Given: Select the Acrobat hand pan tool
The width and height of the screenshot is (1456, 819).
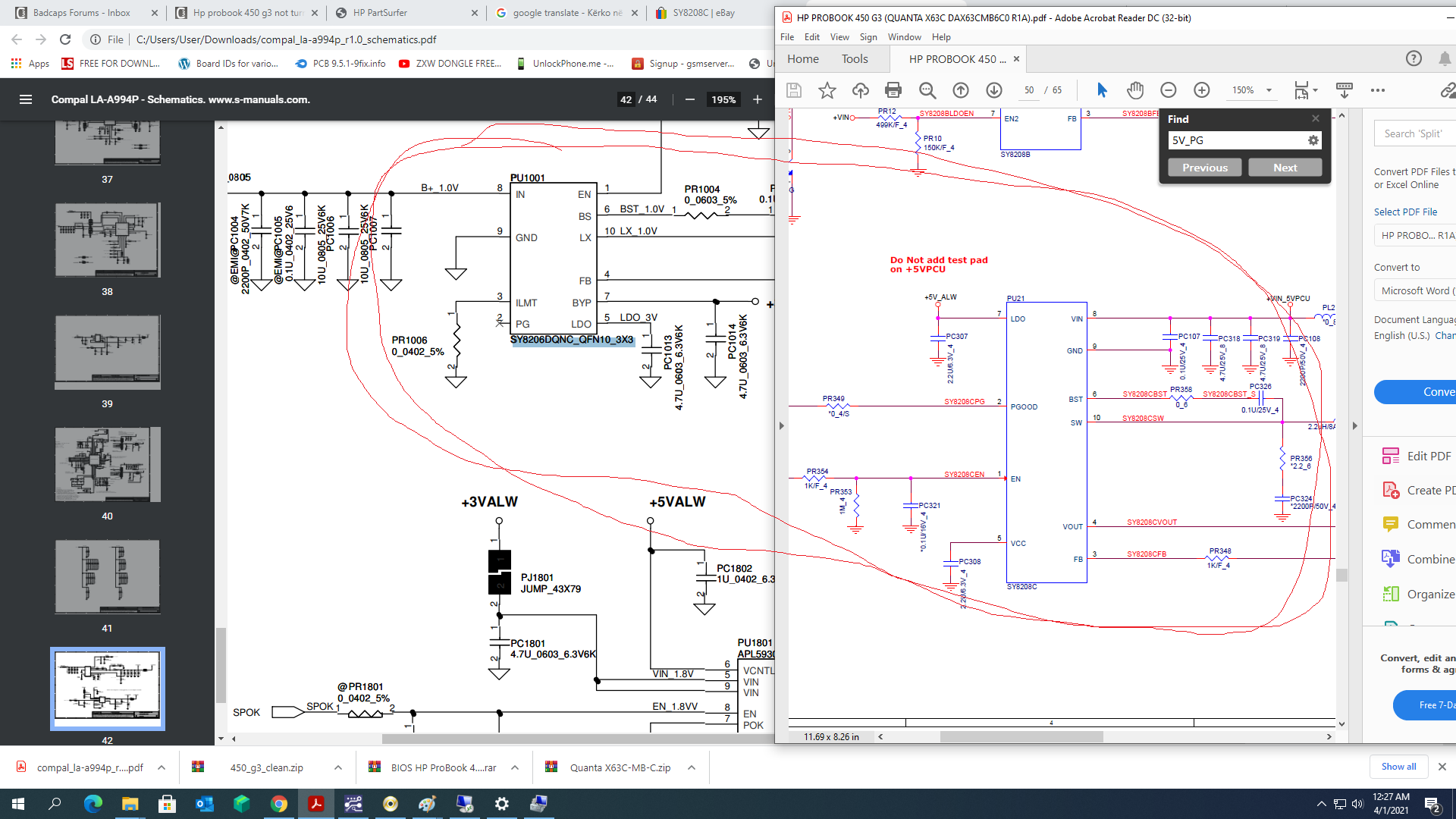Looking at the screenshot, I should [x=1134, y=90].
